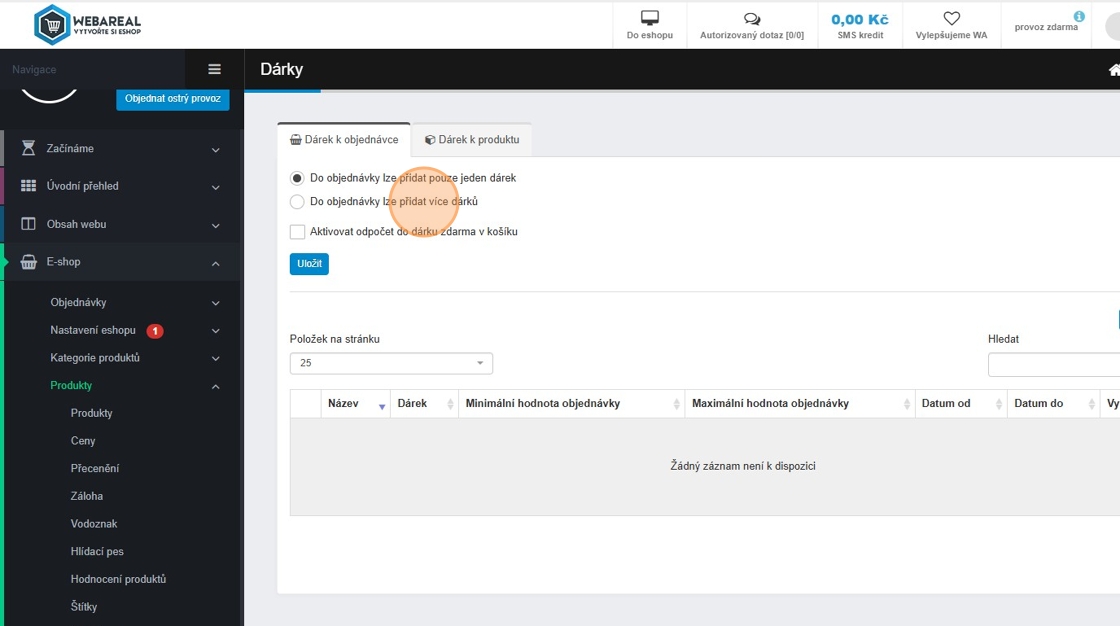Image resolution: width=1120 pixels, height=626 pixels.
Task: Collapse the E-shop section
Action: 216,264
